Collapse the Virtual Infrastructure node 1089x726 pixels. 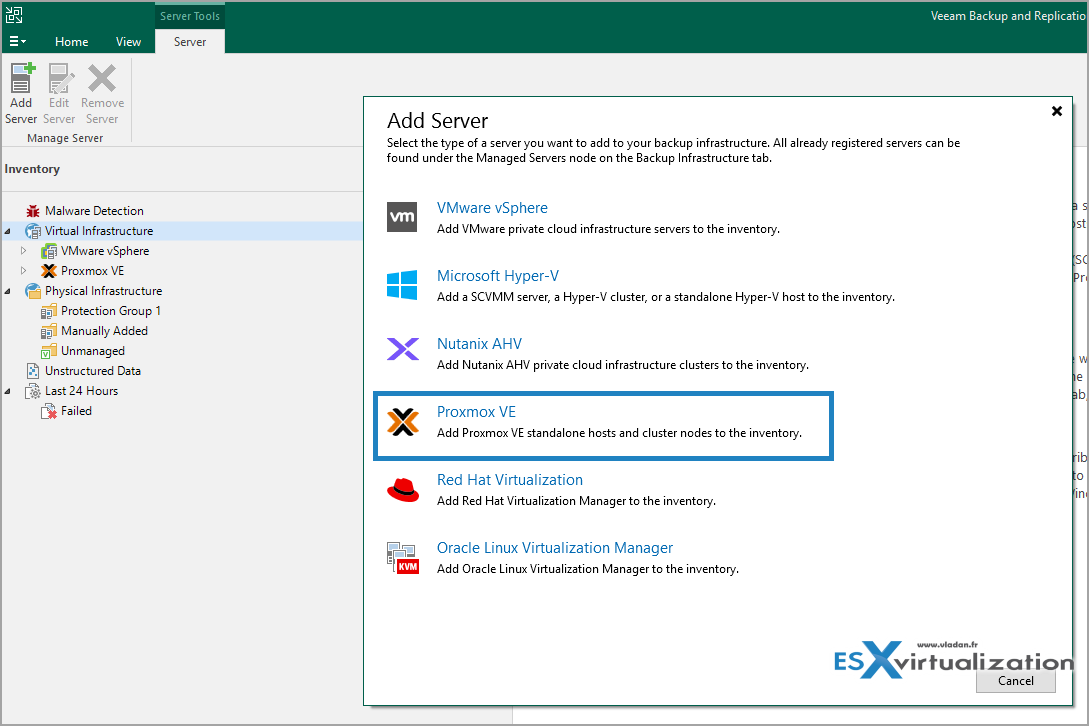8,231
